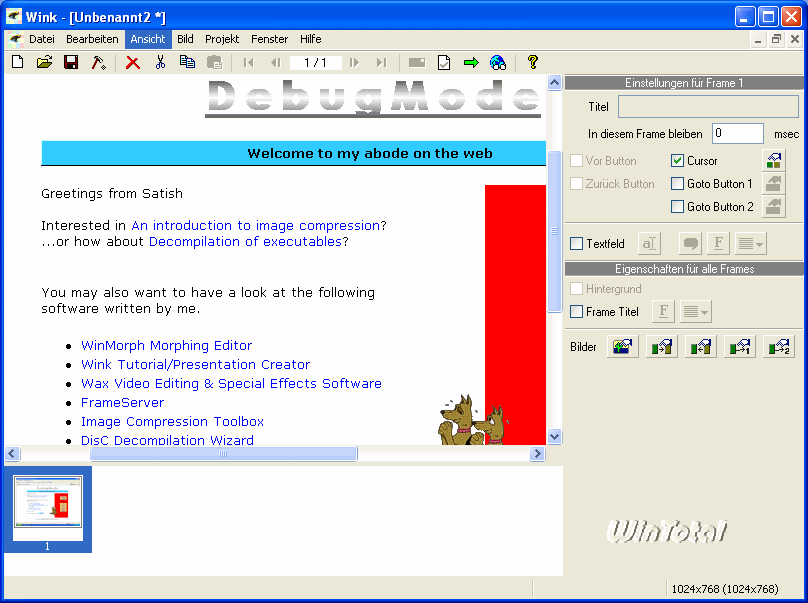The height and width of the screenshot is (603, 808).
Task: Click the gray preferences card icon
Action: [417, 62]
